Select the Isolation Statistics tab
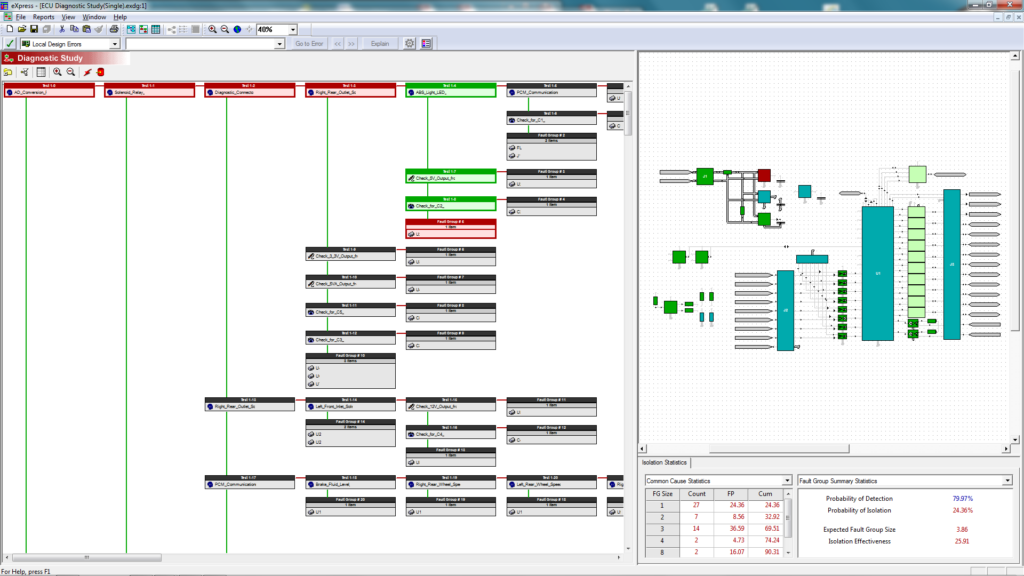This screenshot has width=1024, height=576. [664, 462]
